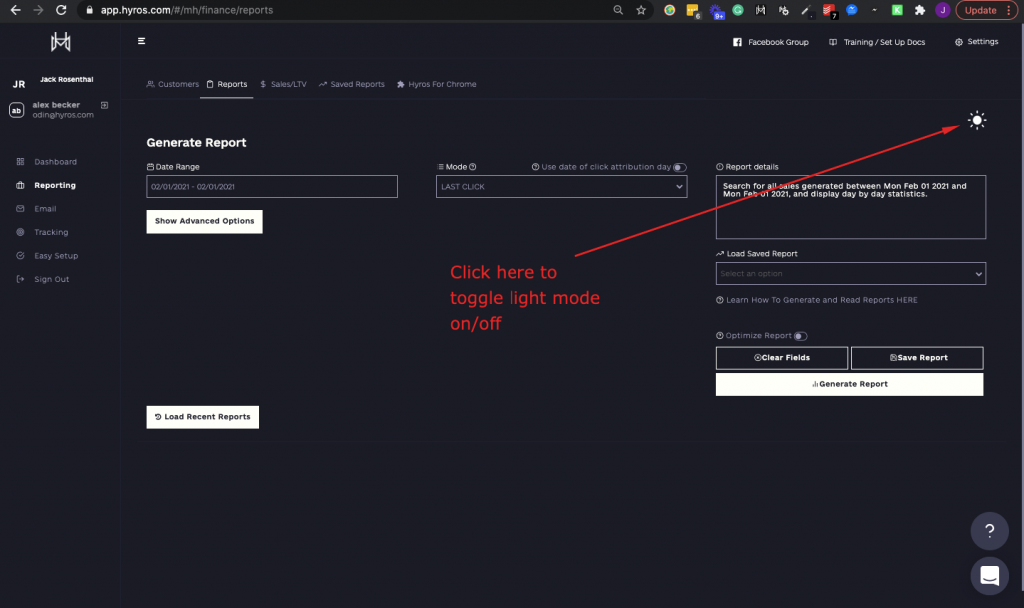Click the address bar URL

[187, 10]
